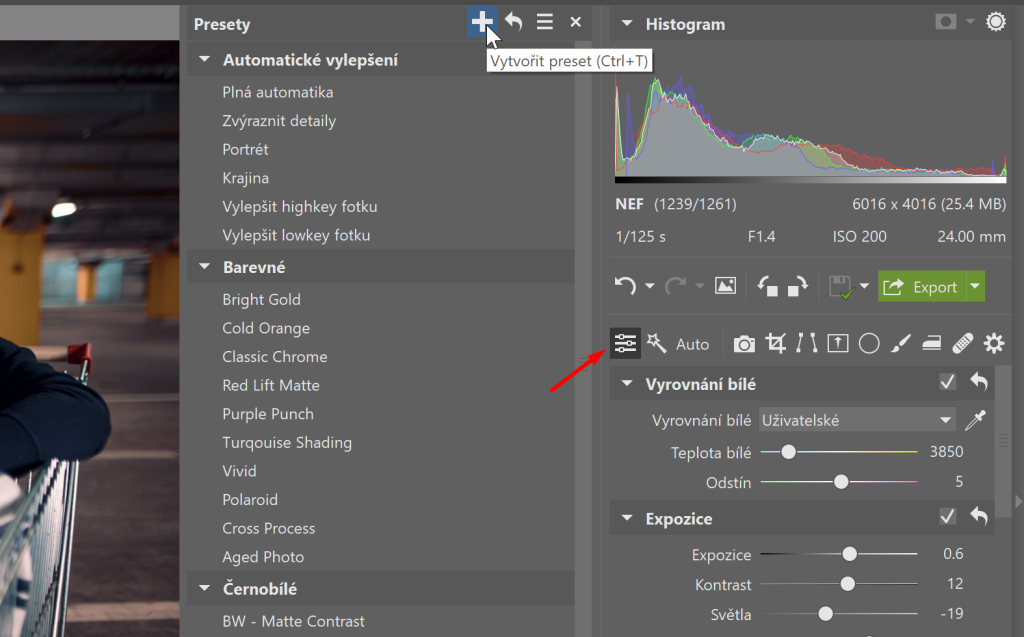
Task: Toggle the Vyrovnání bílé checkbox
Action: coord(948,382)
